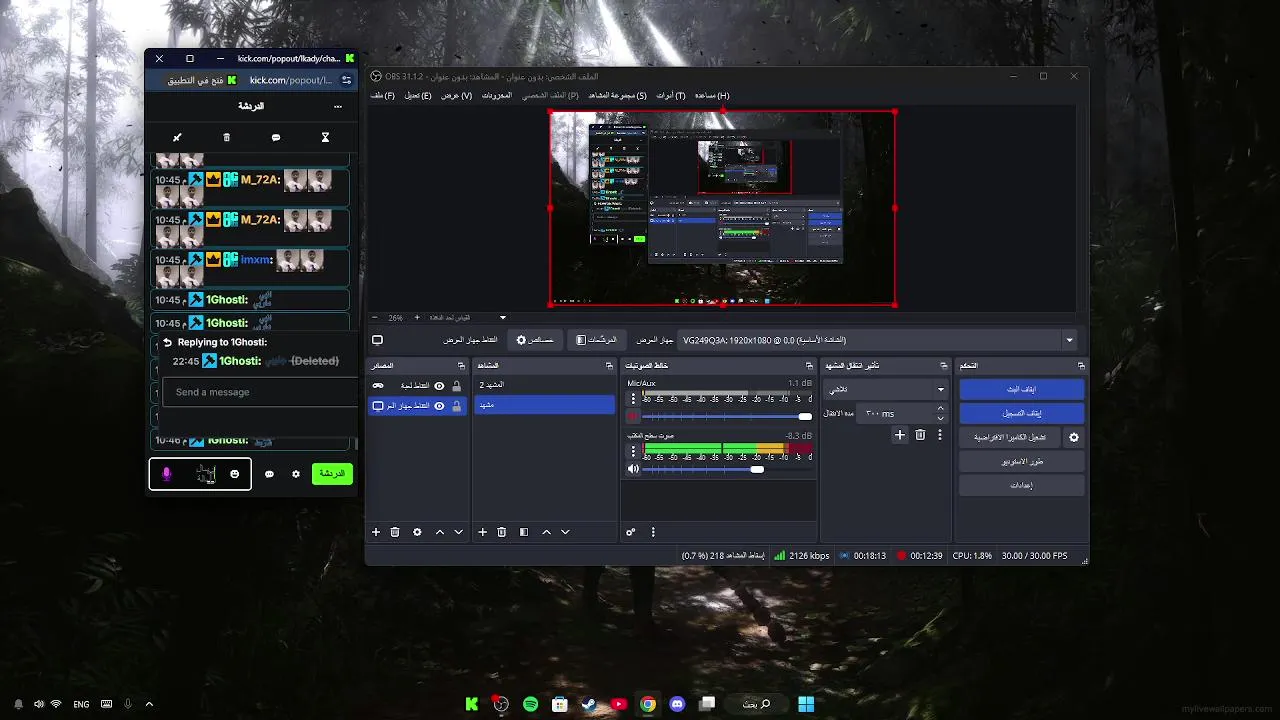Zoom out preview with minus button
The image size is (1280, 720).
[x=375, y=318]
